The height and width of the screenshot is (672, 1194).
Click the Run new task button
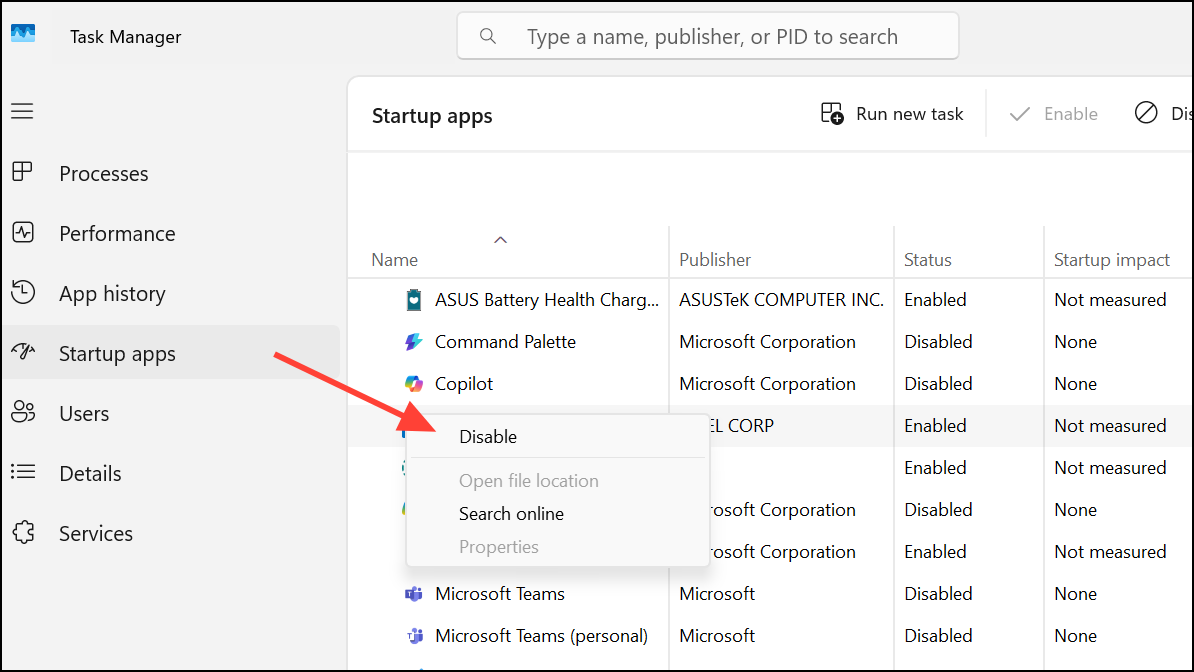click(x=892, y=114)
